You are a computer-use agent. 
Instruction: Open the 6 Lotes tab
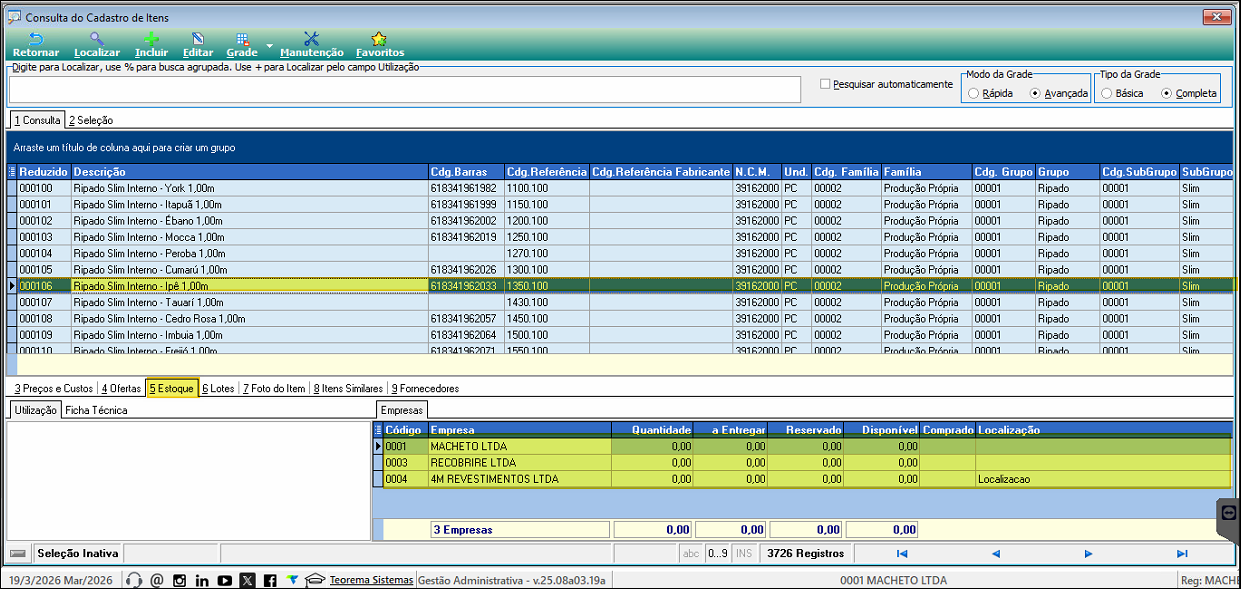click(x=218, y=388)
